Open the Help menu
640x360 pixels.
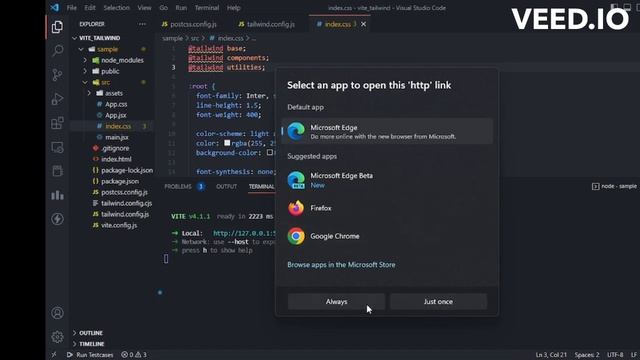pyautogui.click(x=233, y=8)
